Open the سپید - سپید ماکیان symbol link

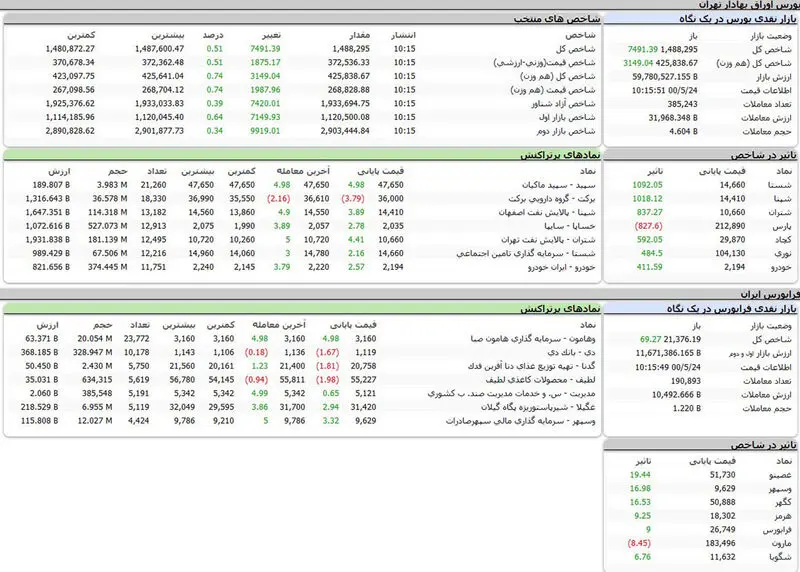point(559,185)
